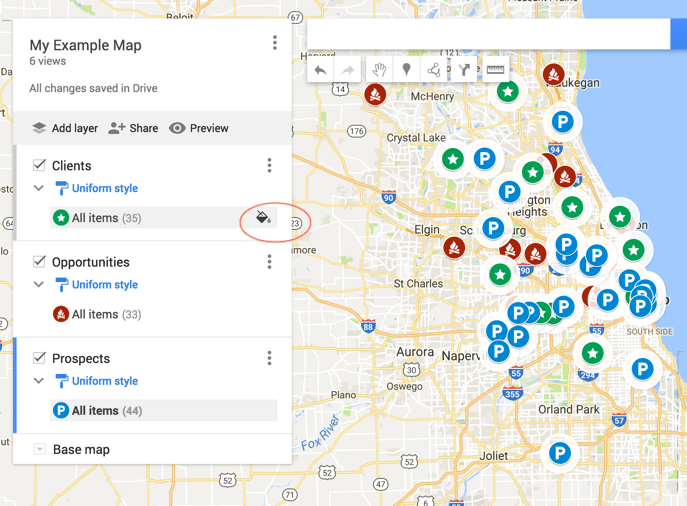Expand the Base map dropdown arrow
This screenshot has height=506, width=687.
(39, 449)
